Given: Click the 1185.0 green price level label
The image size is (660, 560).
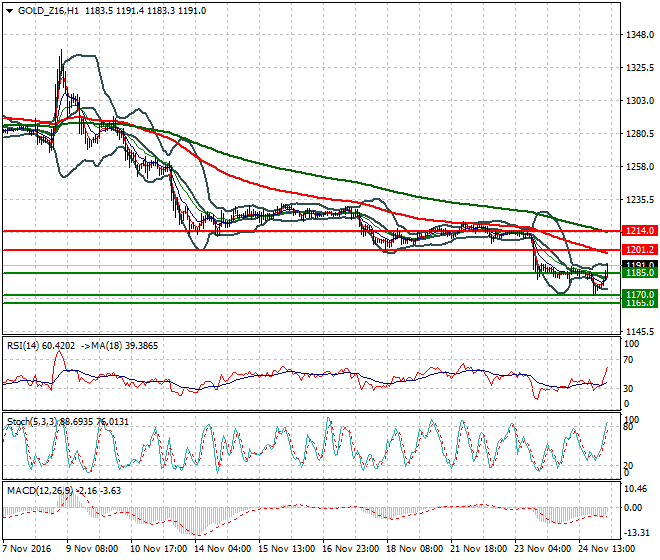Looking at the screenshot, I should click(x=640, y=273).
